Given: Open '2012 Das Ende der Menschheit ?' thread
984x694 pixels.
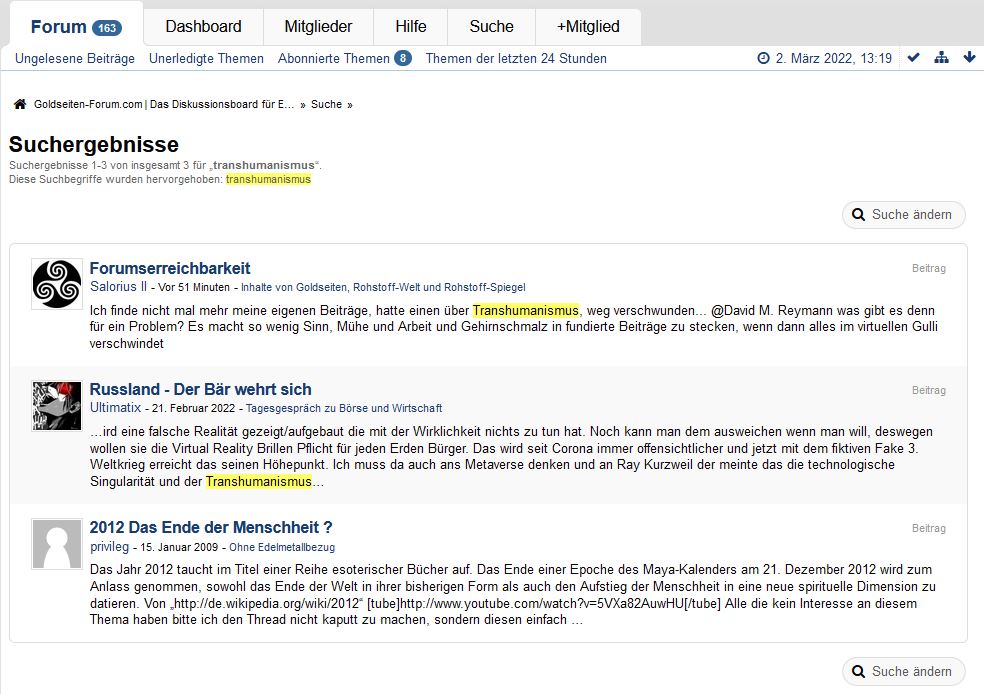Looking at the screenshot, I should pyautogui.click(x=210, y=527).
